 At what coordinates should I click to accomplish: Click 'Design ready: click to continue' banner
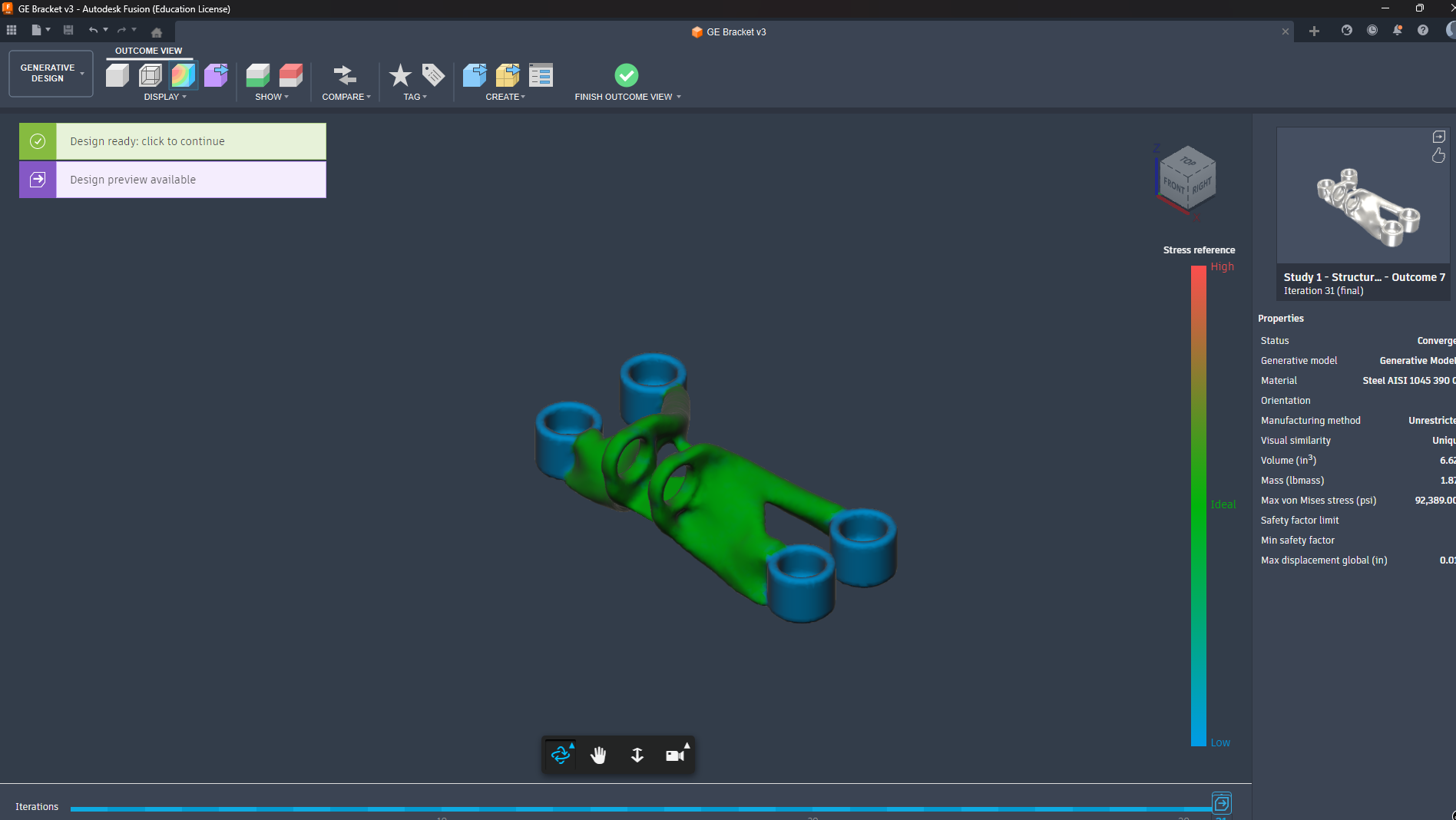pyautogui.click(x=173, y=141)
